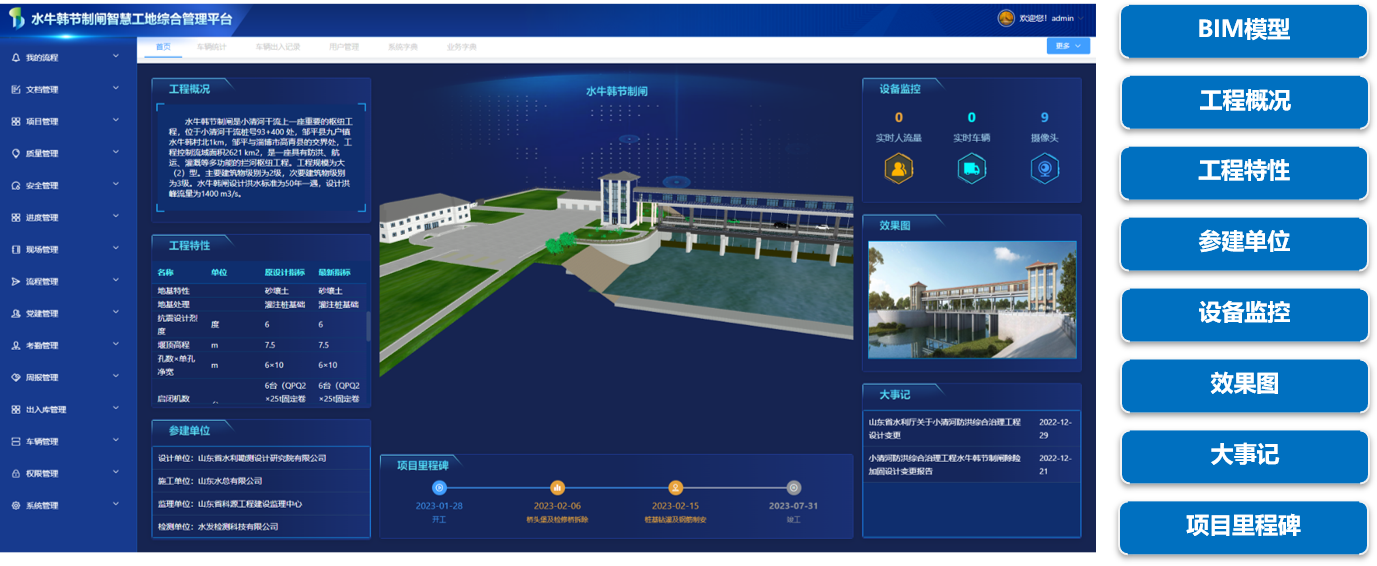
Task: Click the admin user avatar icon
Action: [x=1006, y=17]
